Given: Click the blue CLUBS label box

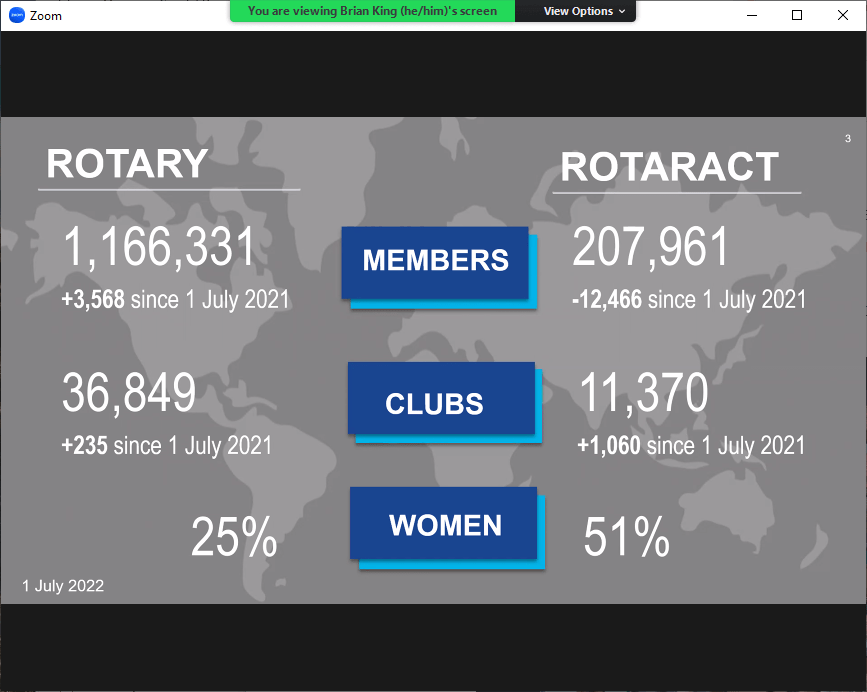Looking at the screenshot, I should (x=435, y=403).
